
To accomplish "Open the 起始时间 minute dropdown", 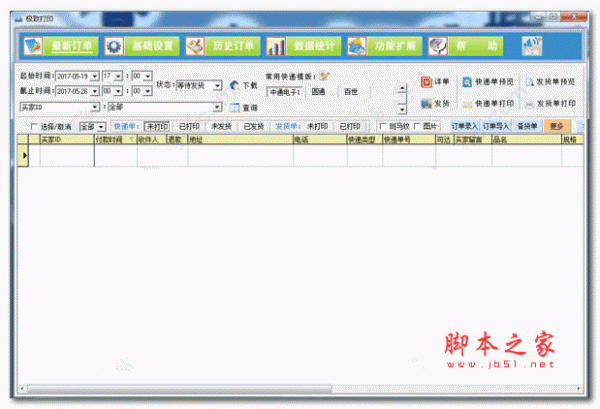I will click(x=148, y=77).
